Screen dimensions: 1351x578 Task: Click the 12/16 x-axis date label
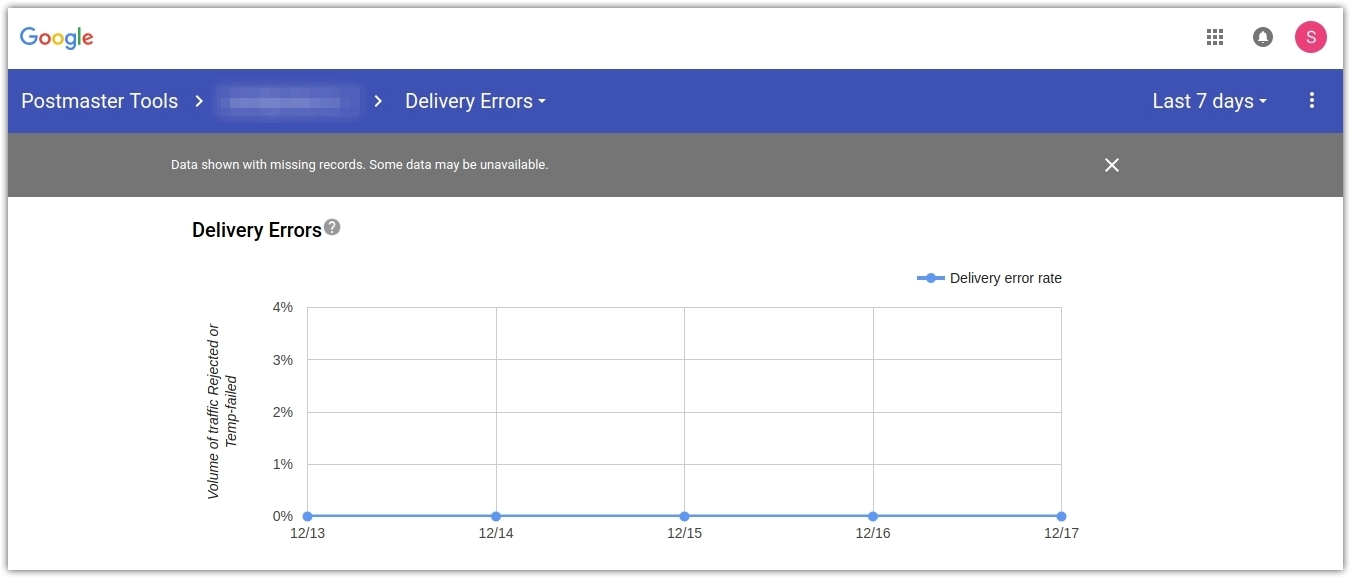(873, 534)
